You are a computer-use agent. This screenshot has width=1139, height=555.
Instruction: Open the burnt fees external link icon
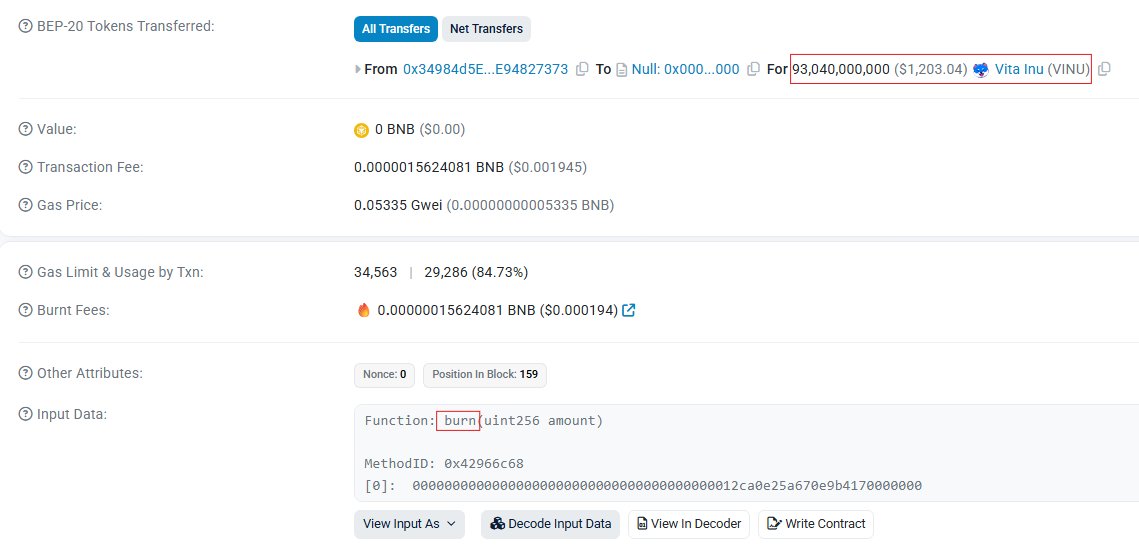click(x=629, y=310)
